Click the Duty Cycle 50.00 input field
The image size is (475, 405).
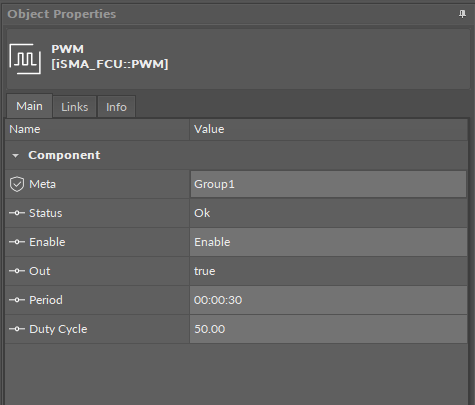point(328,329)
